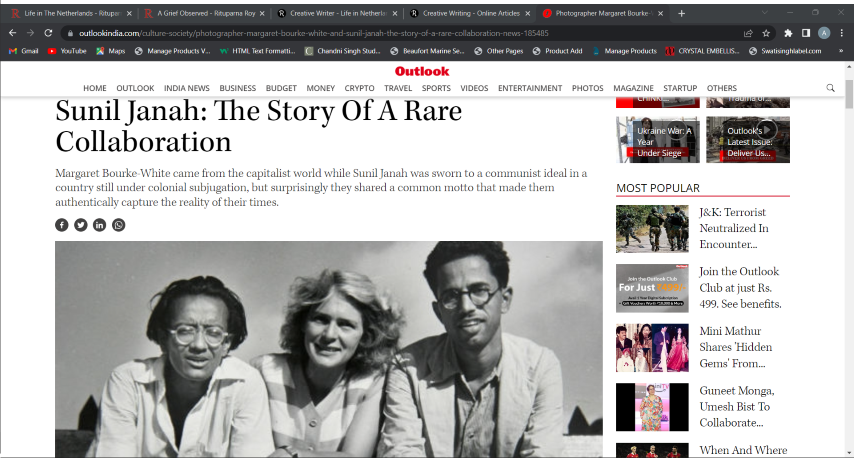854x458 pixels.
Task: Open the INDIA NEWS section
Action: pyautogui.click(x=186, y=88)
